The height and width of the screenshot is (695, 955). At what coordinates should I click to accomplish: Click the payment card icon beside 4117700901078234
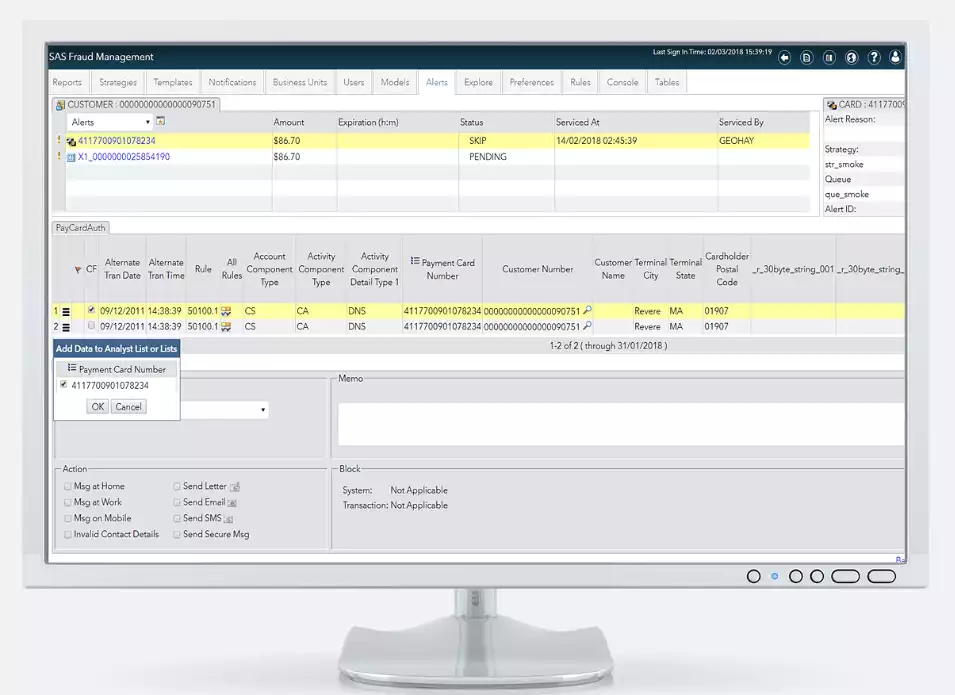coord(72,141)
